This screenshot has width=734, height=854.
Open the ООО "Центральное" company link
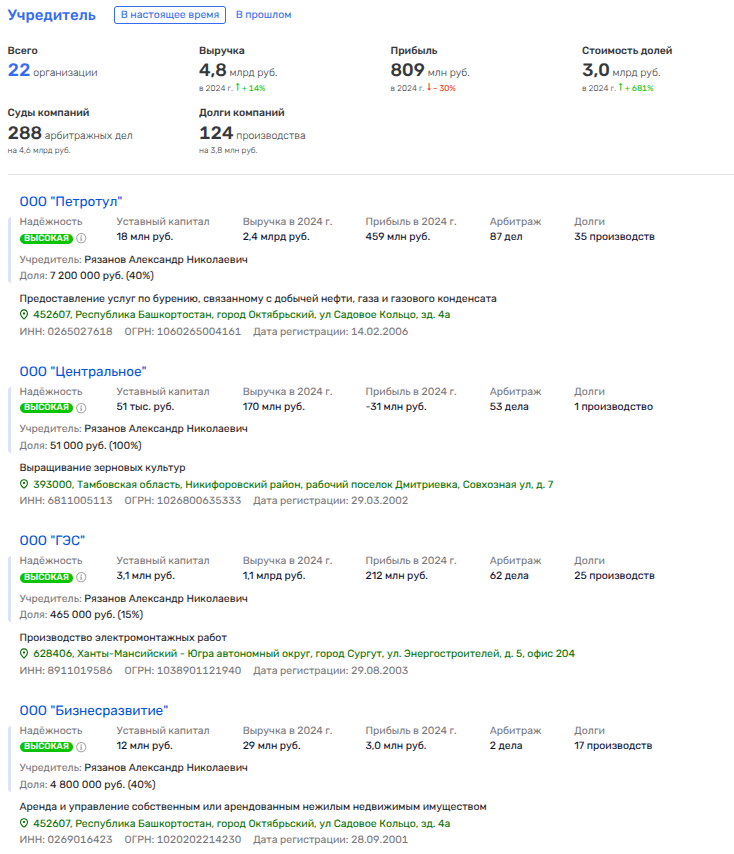pos(83,372)
